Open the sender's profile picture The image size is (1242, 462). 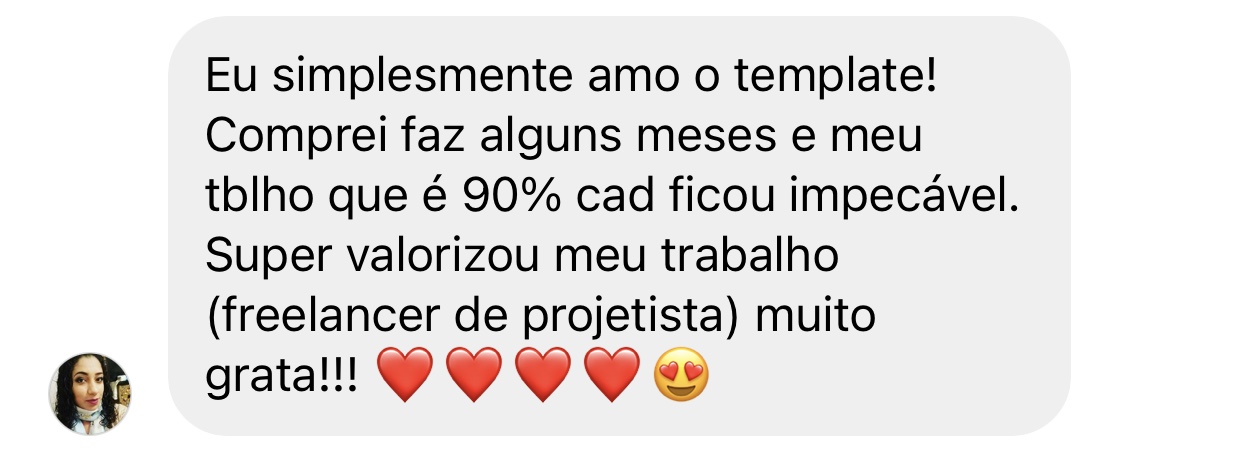[x=90, y=393]
